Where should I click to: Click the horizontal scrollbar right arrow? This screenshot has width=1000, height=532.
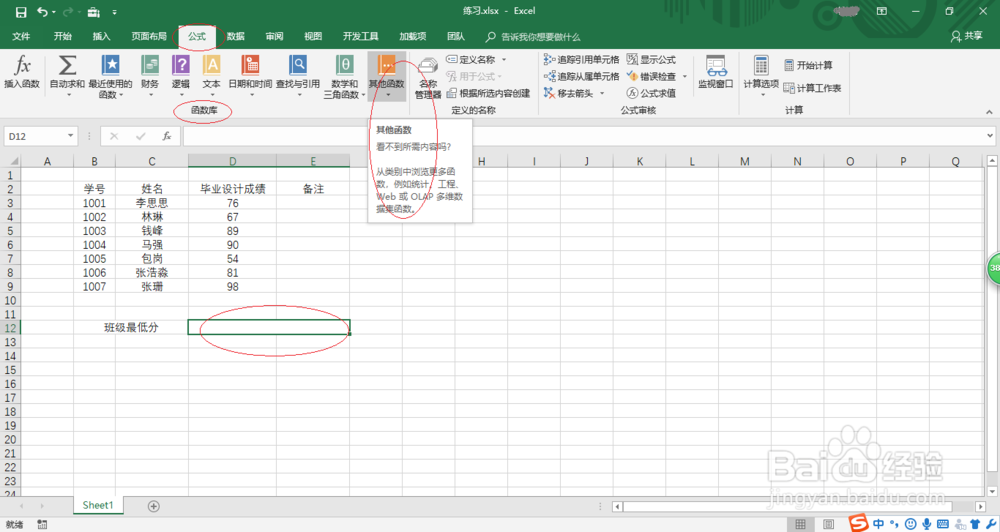(x=980, y=506)
